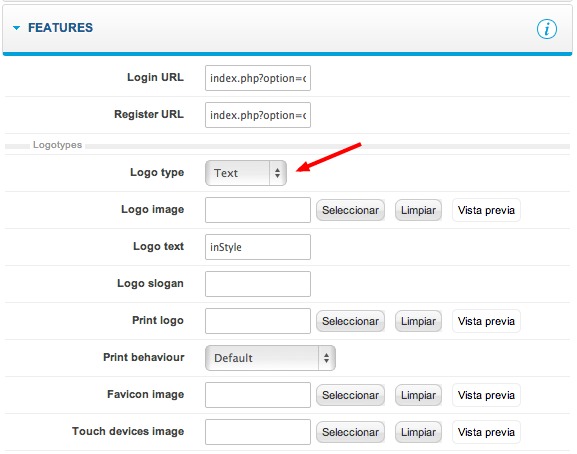Open Vista previa for Favicon image

pos(486,395)
